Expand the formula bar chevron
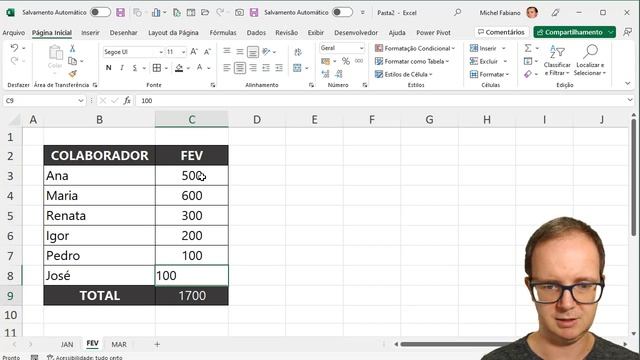The height and width of the screenshot is (360, 640). [x=630, y=100]
